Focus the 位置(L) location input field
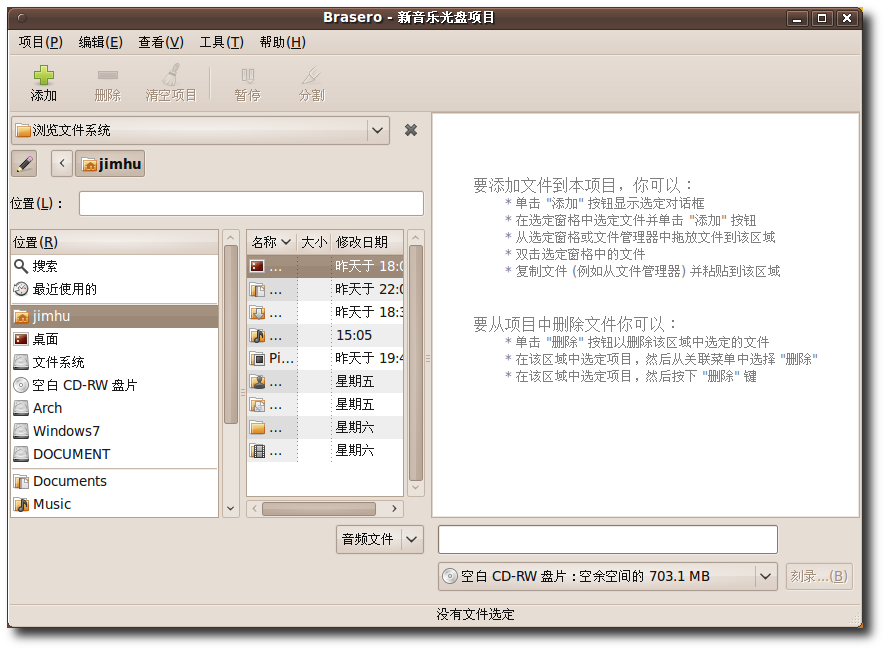The image size is (886, 651). [251, 203]
